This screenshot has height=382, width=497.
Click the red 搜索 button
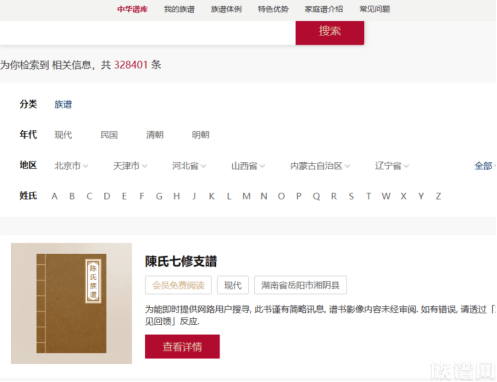pos(330,32)
